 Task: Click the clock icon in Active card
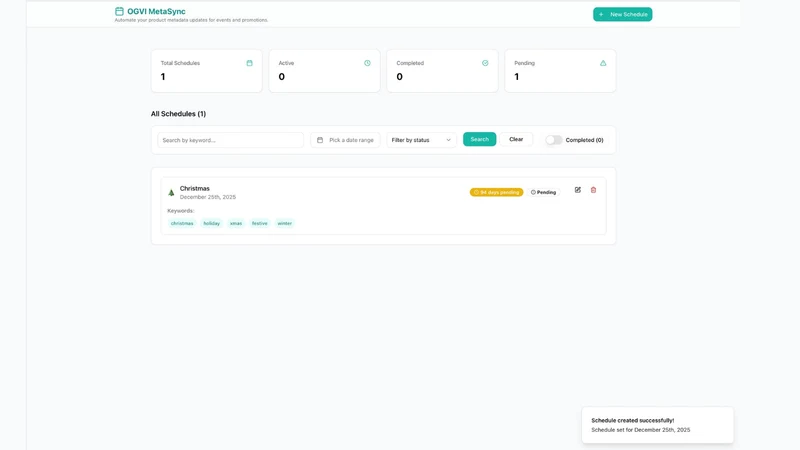click(367, 63)
